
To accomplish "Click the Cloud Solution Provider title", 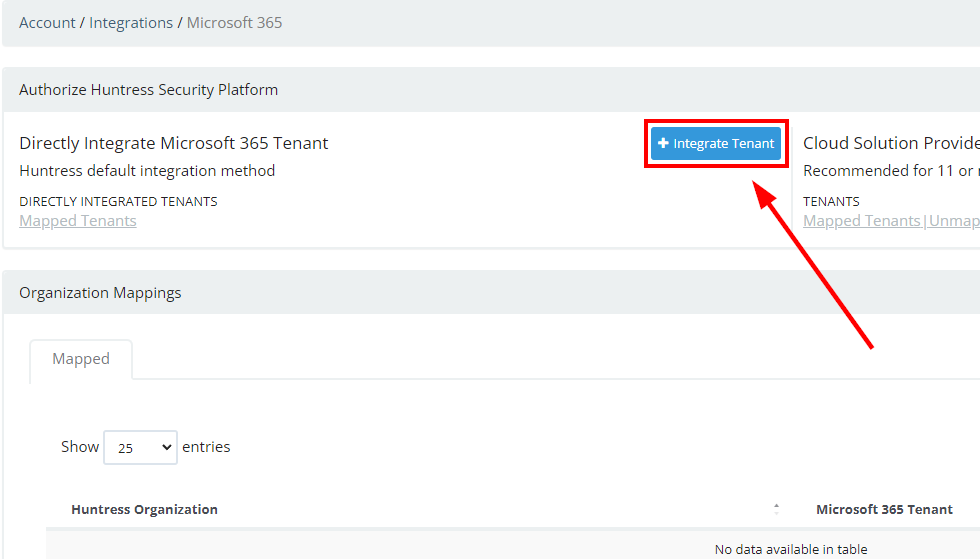I will 891,143.
